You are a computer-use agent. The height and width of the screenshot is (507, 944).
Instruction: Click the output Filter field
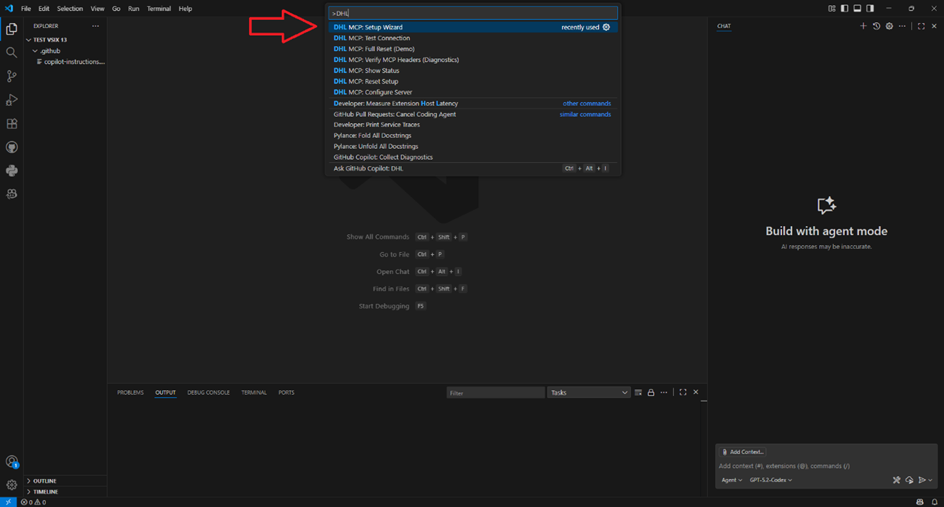pos(495,393)
